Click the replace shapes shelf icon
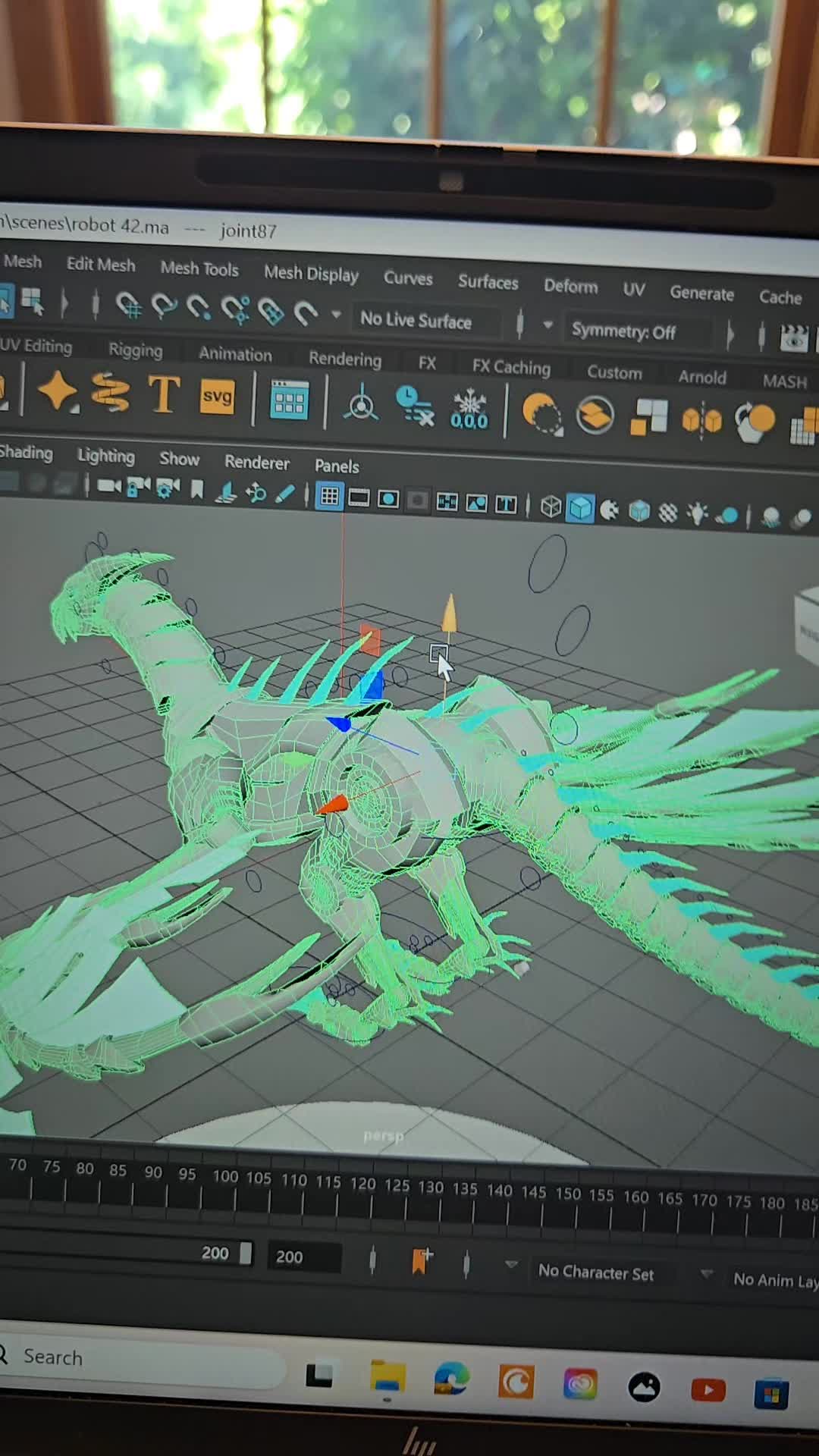This screenshot has width=819, height=1456. [x=755, y=422]
